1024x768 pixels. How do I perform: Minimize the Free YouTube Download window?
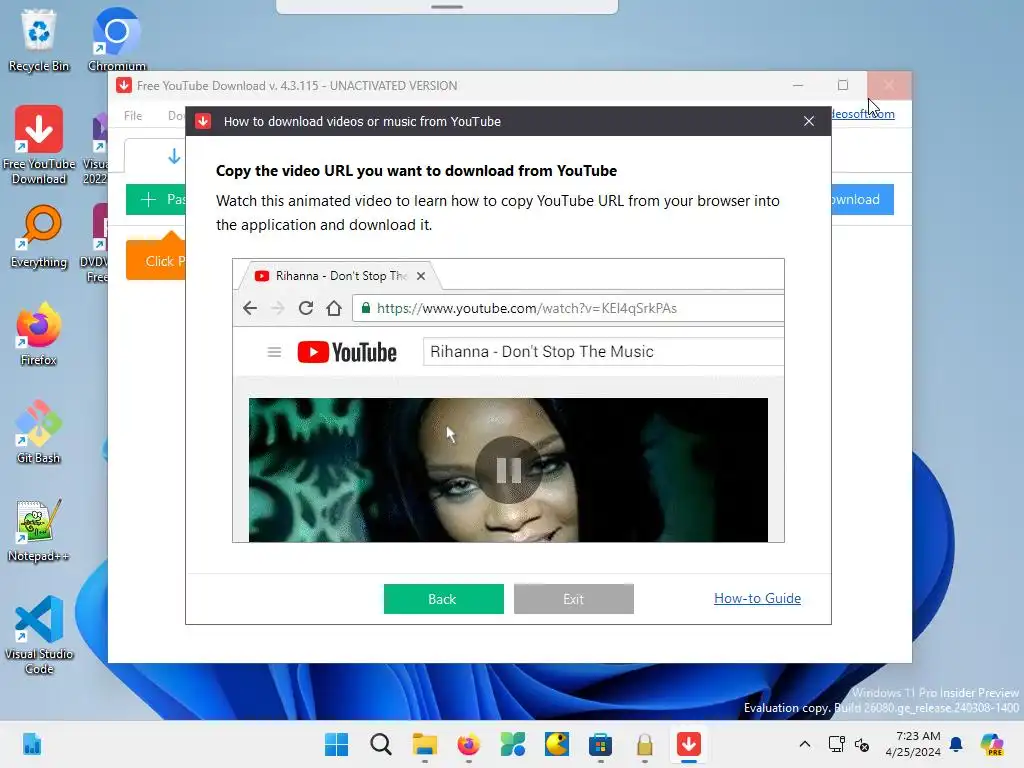(798, 86)
